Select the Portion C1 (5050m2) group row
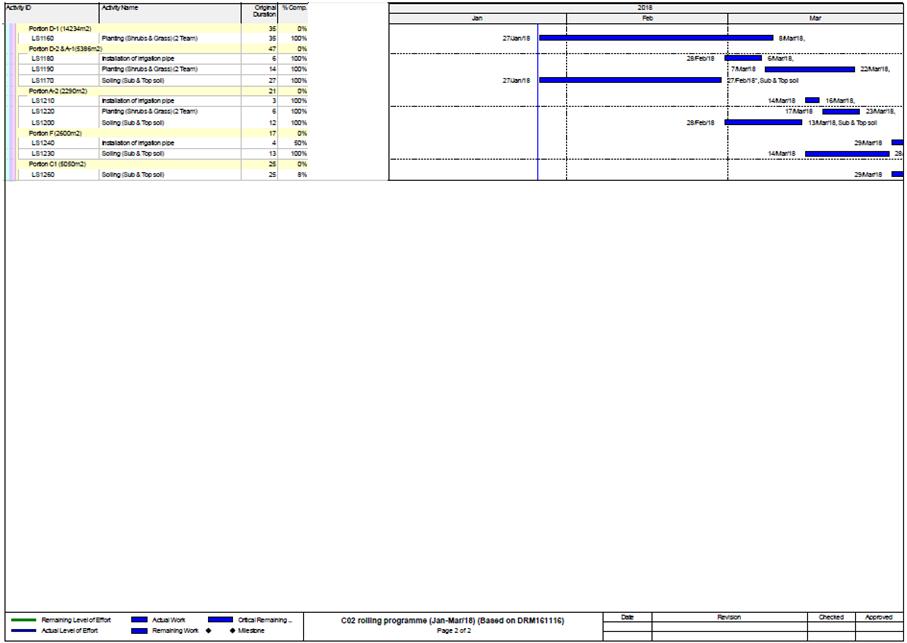Screen dimensions: 907x643 point(163,164)
